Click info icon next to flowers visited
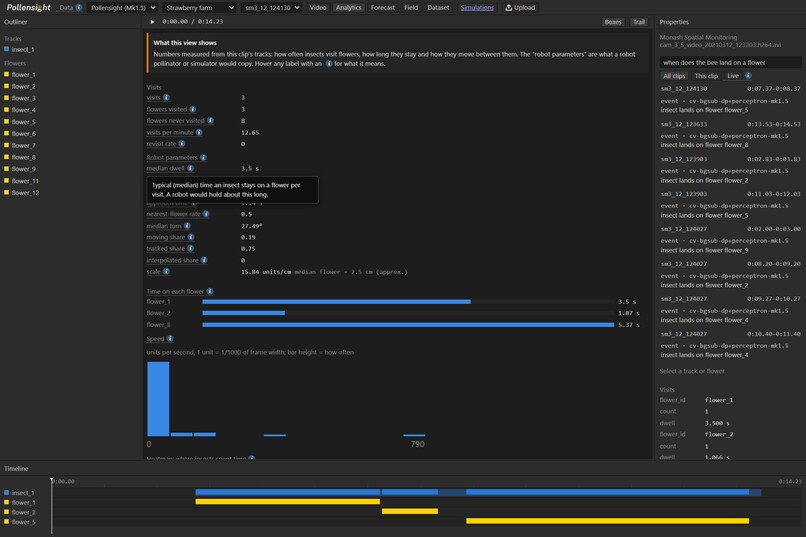 pyautogui.click(x=192, y=109)
